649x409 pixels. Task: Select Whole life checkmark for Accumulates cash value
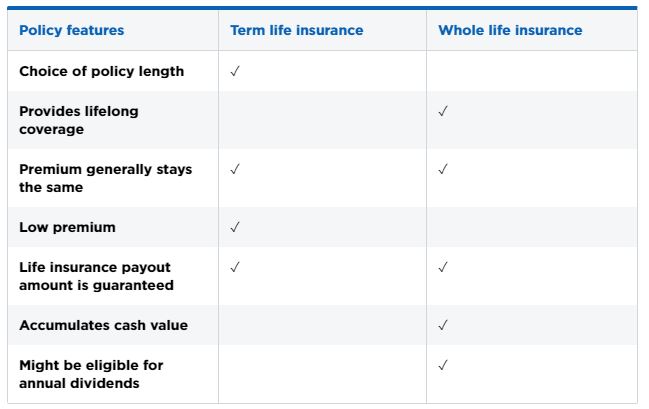pyautogui.click(x=443, y=325)
